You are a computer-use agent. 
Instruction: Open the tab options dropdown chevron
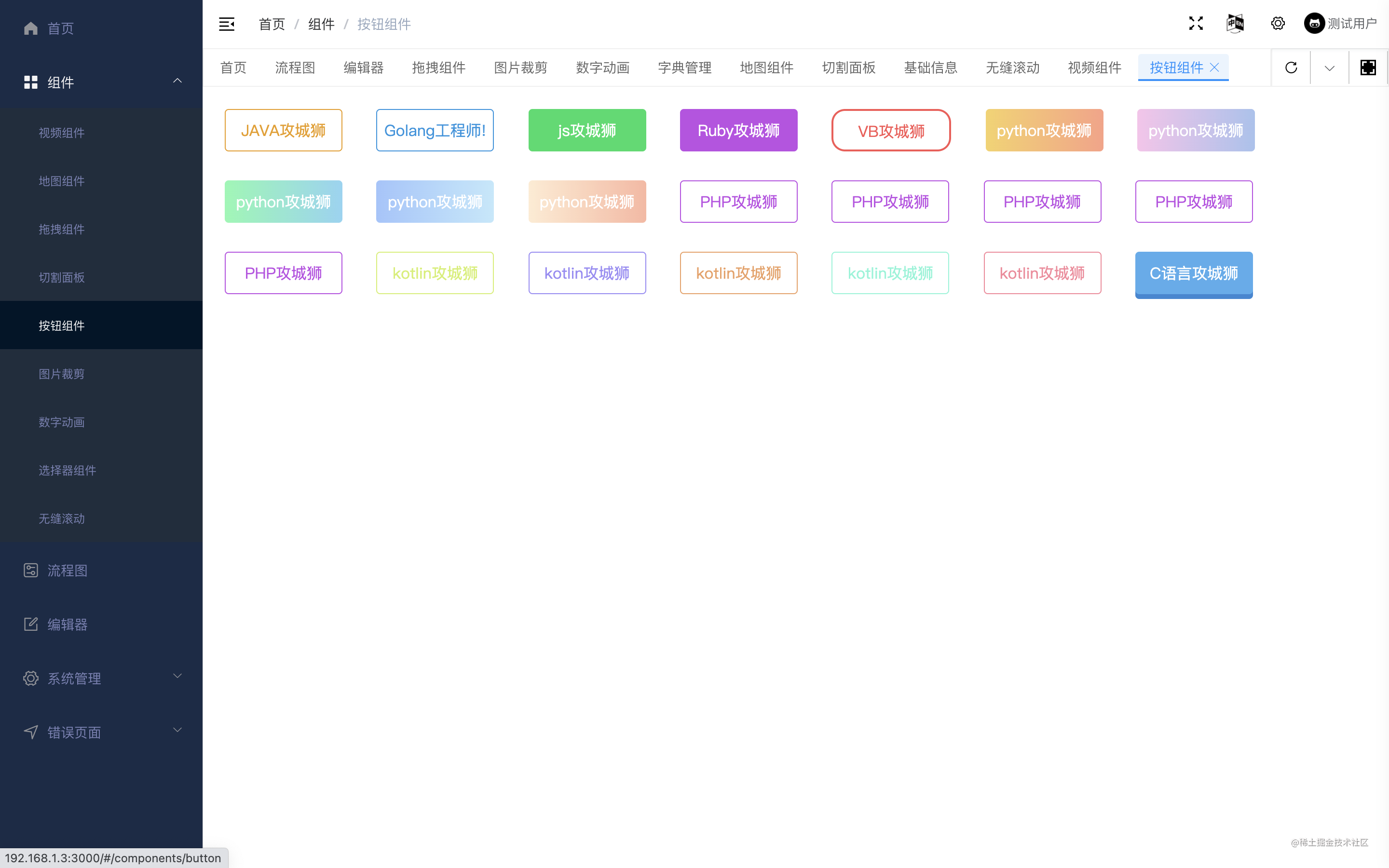1329,68
